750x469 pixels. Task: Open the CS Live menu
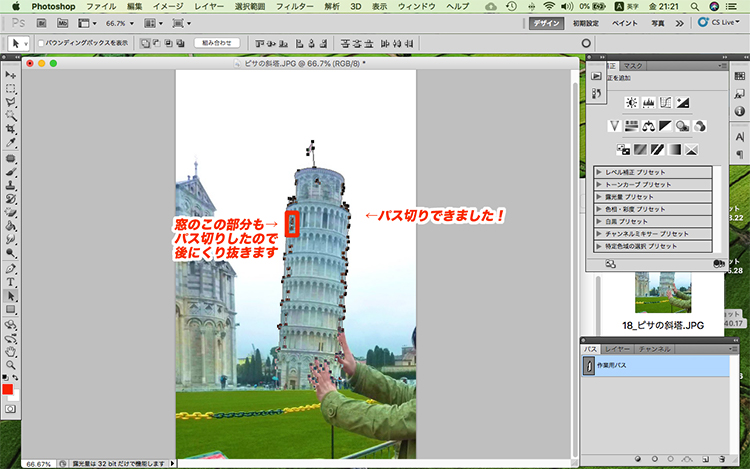pyautogui.click(x=719, y=22)
